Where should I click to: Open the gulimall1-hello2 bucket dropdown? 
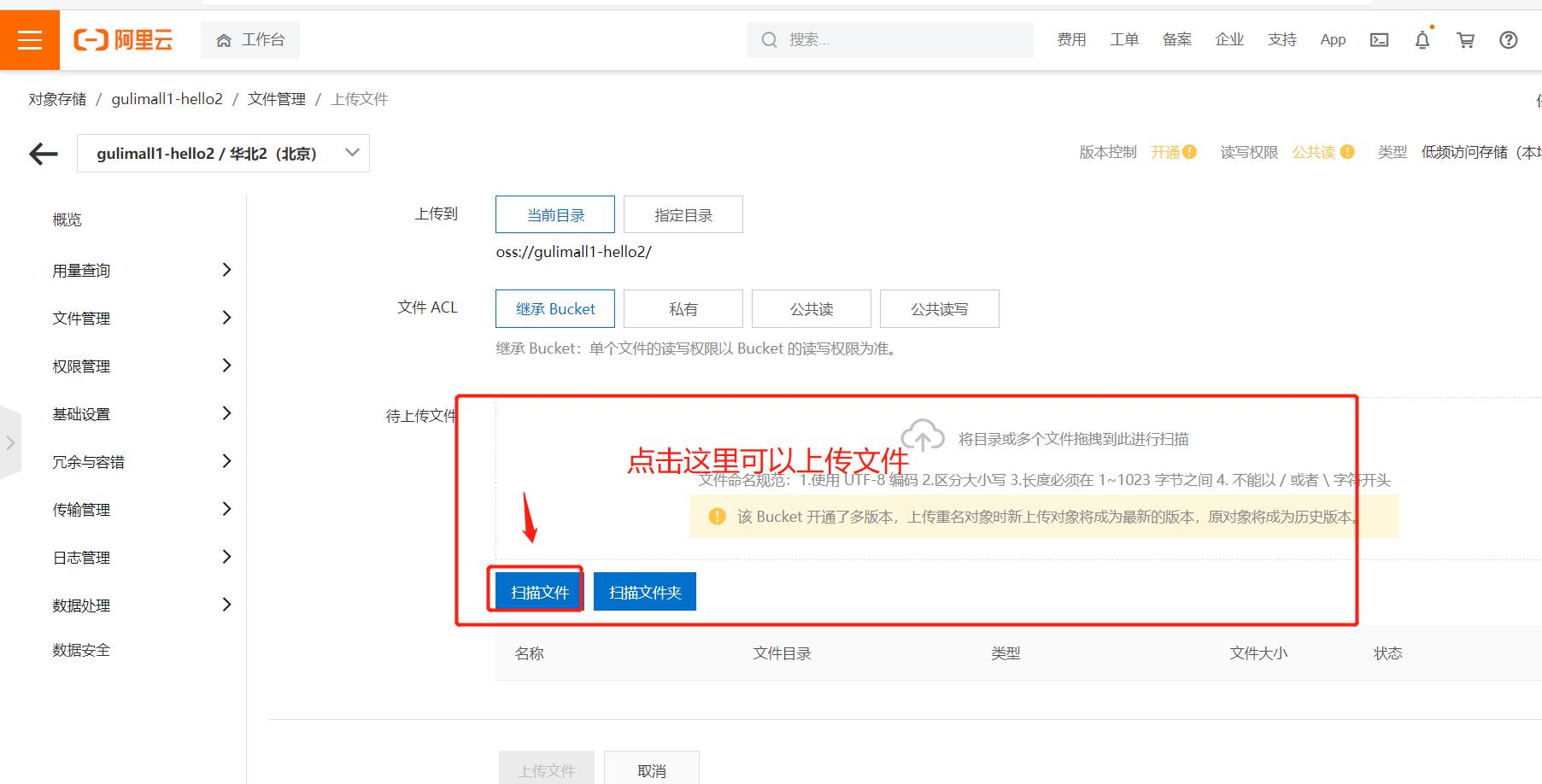click(223, 154)
